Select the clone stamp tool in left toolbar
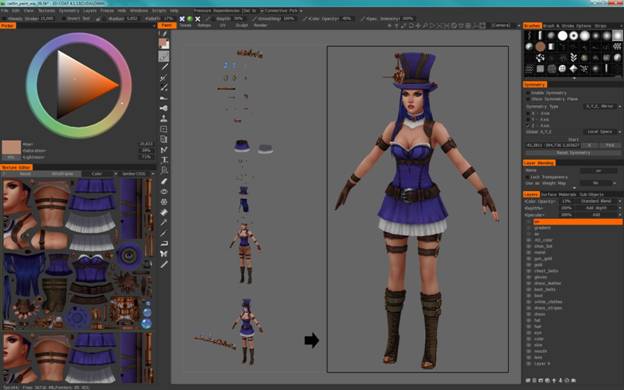The width and height of the screenshot is (624, 390). tap(164, 119)
